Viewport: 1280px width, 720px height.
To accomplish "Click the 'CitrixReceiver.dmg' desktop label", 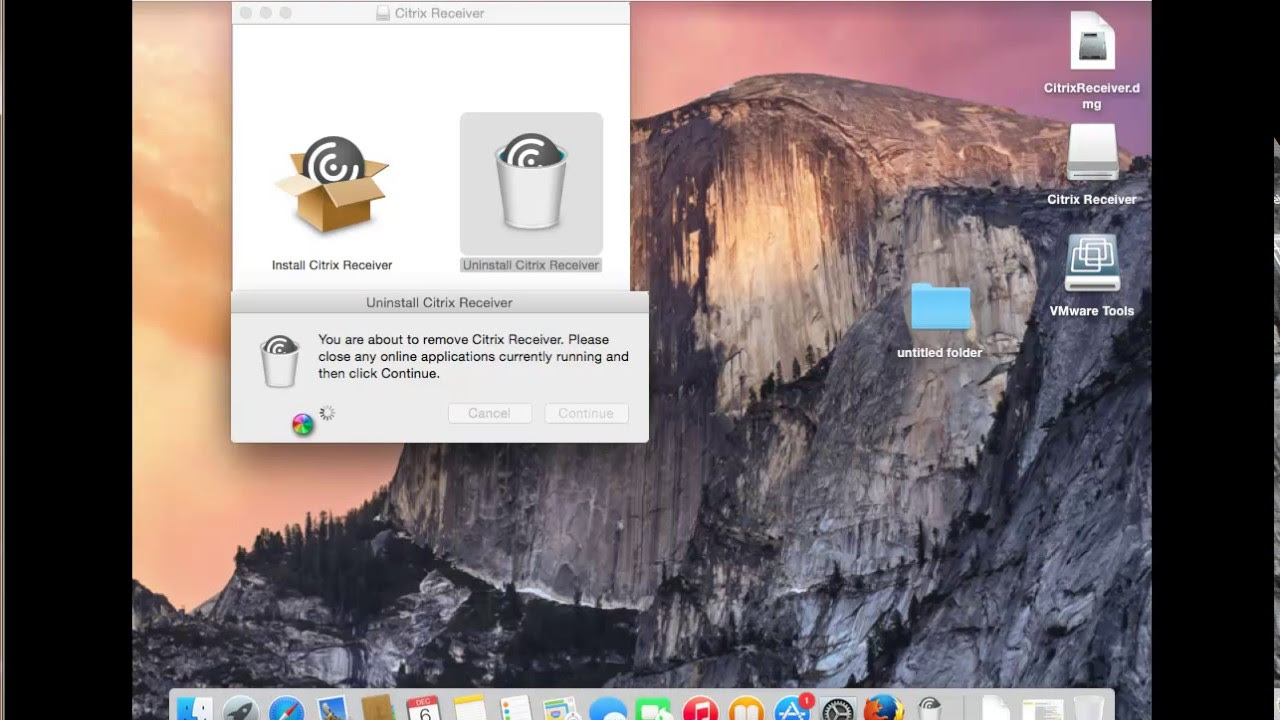I will point(1092,96).
